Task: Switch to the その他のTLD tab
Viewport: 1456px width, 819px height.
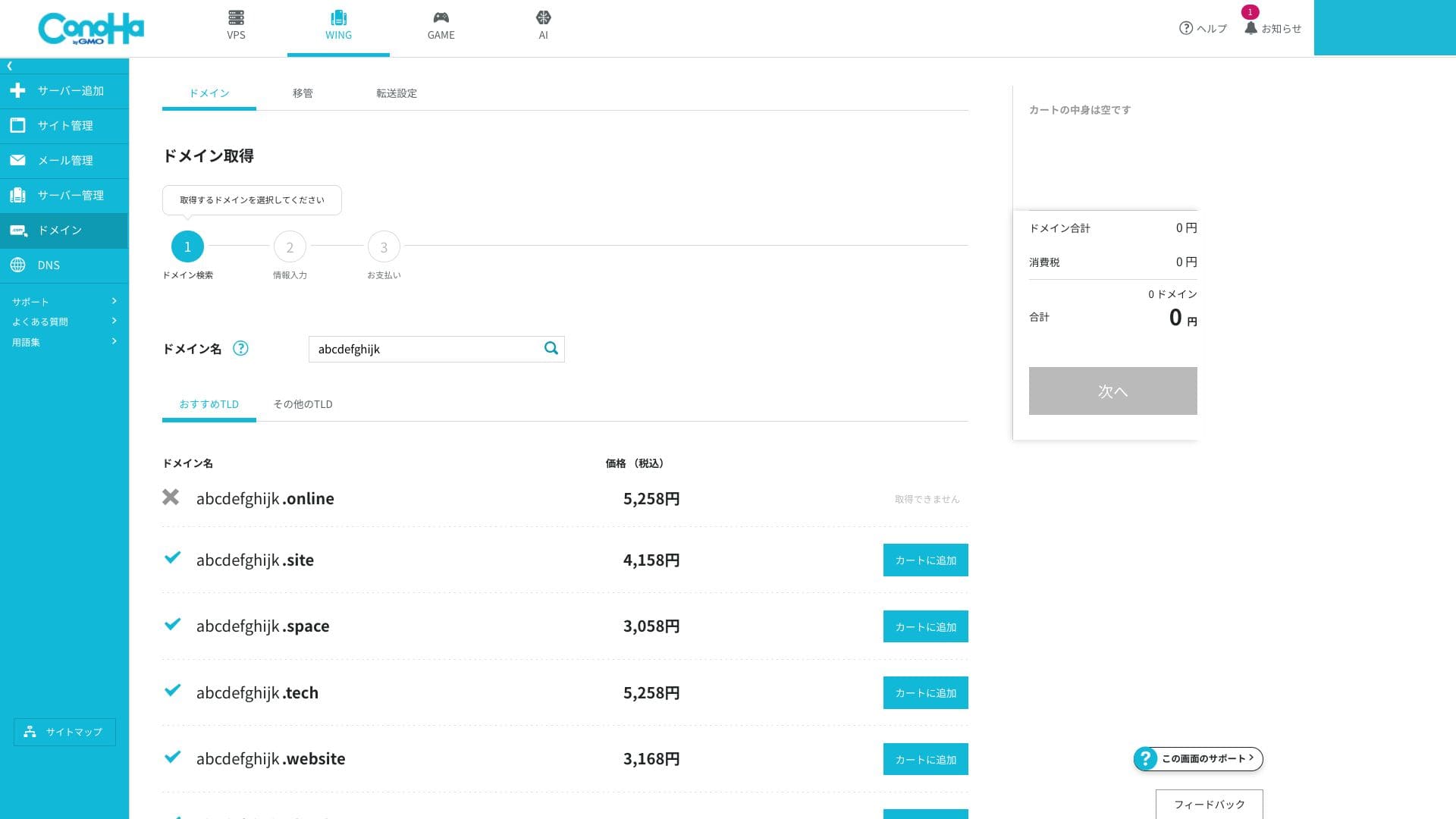Action: coord(303,404)
